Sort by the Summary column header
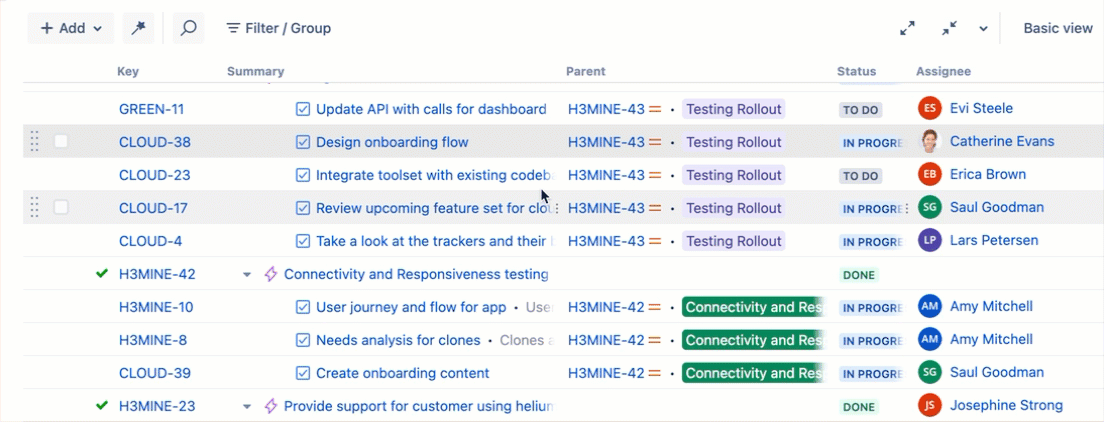This screenshot has height=422, width=1104. click(x=256, y=71)
